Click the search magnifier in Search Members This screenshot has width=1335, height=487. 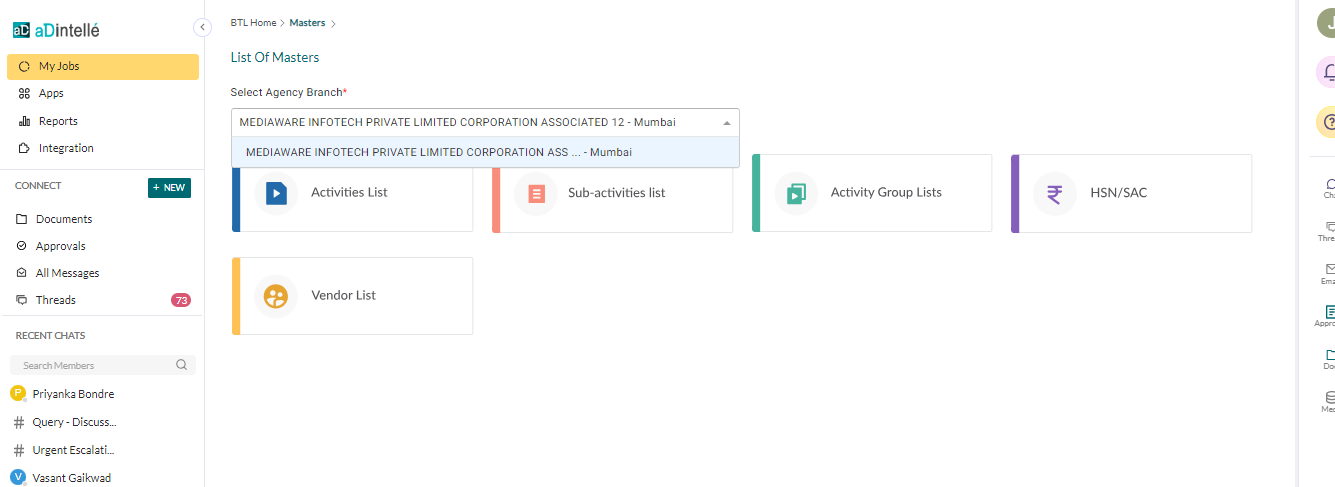point(181,365)
